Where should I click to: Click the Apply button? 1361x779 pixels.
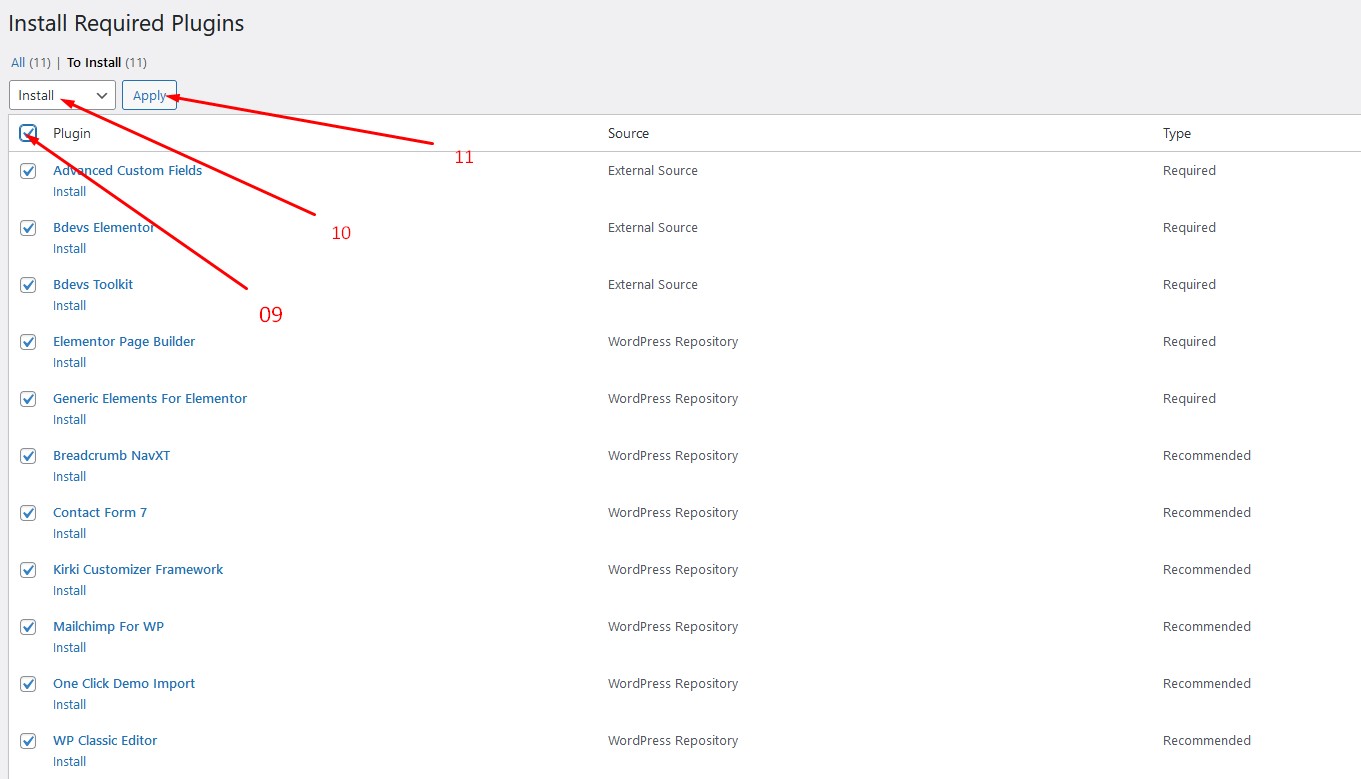tap(150, 95)
